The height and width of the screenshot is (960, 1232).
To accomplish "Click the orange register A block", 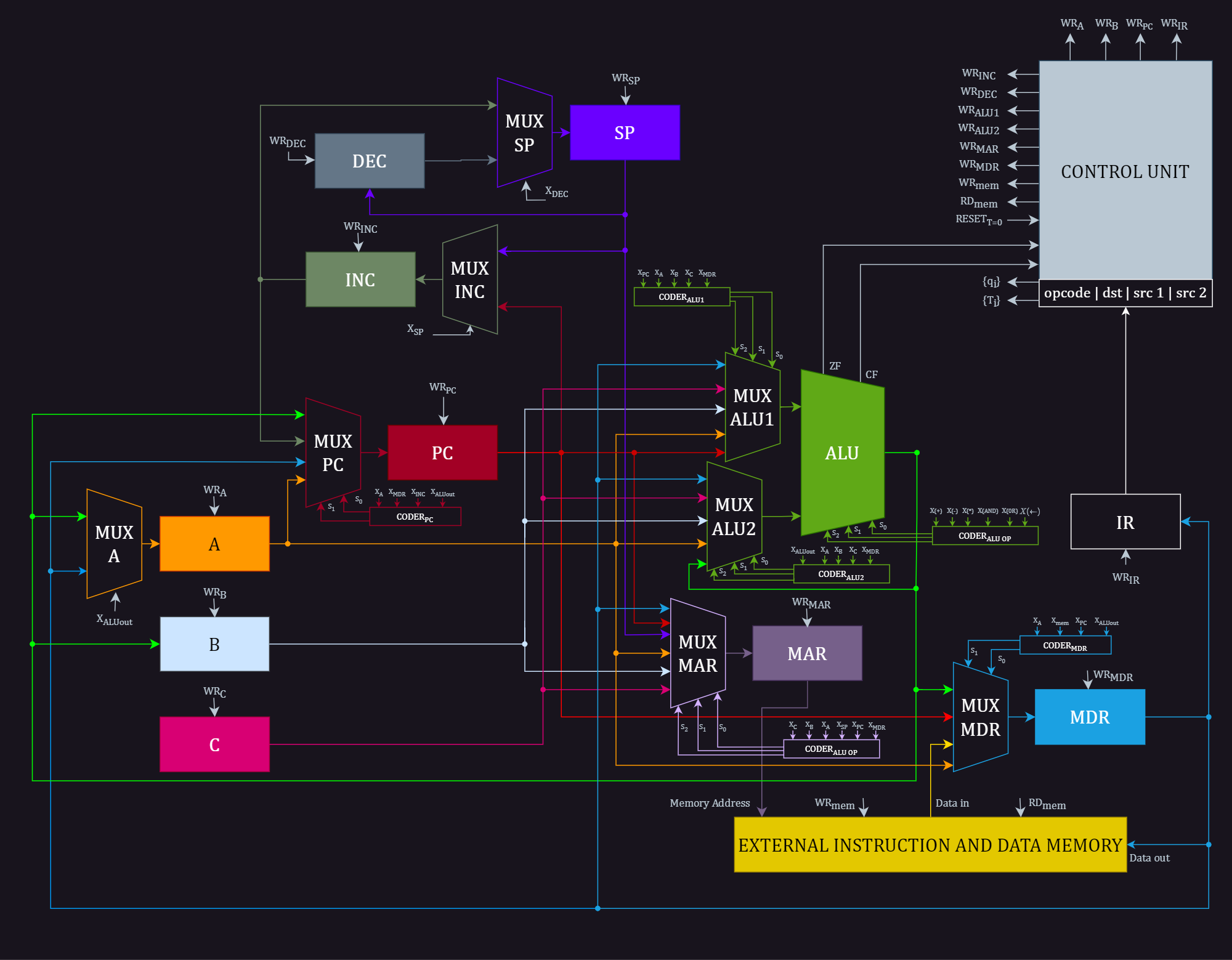I will (x=214, y=544).
